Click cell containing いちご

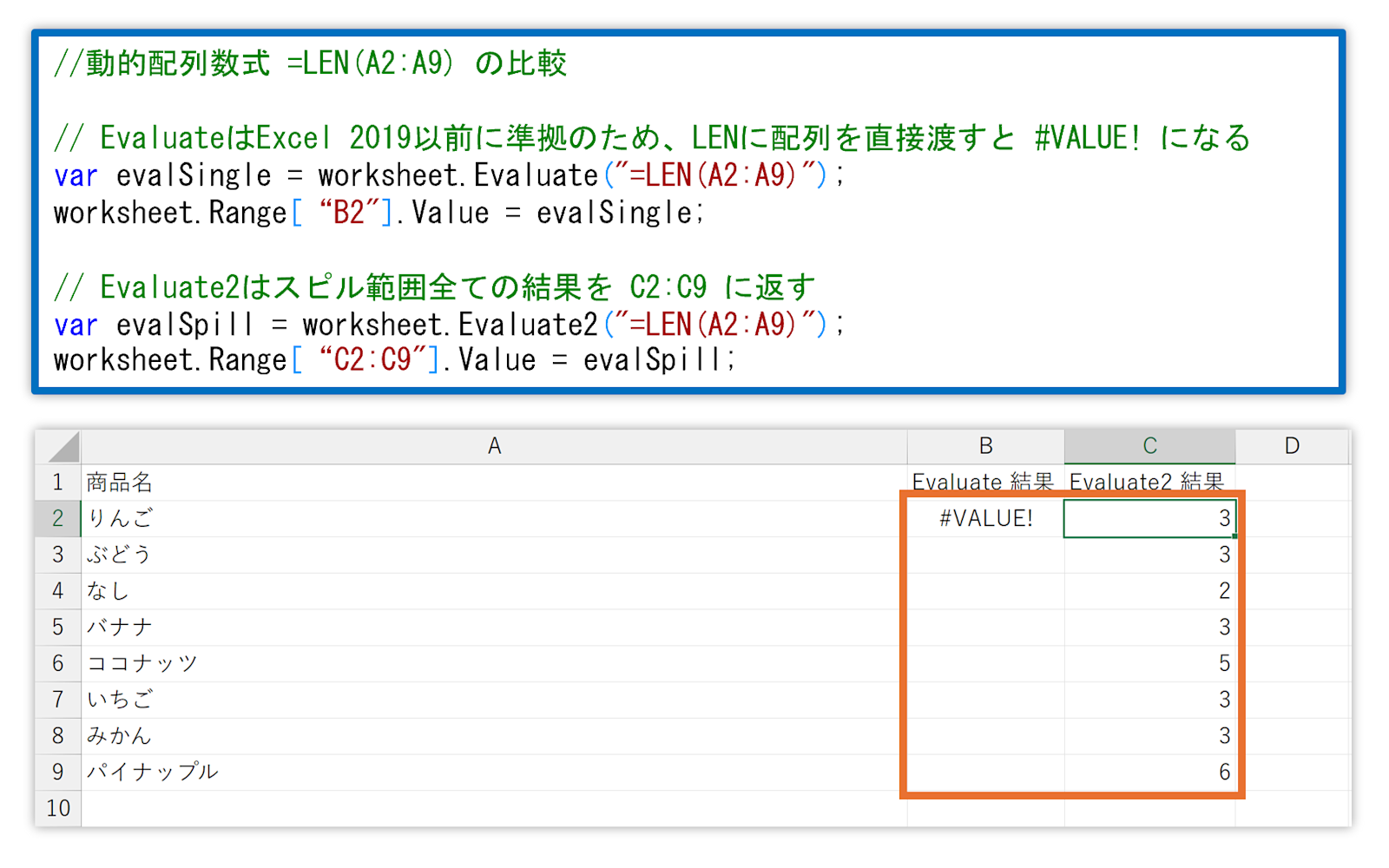(x=494, y=700)
